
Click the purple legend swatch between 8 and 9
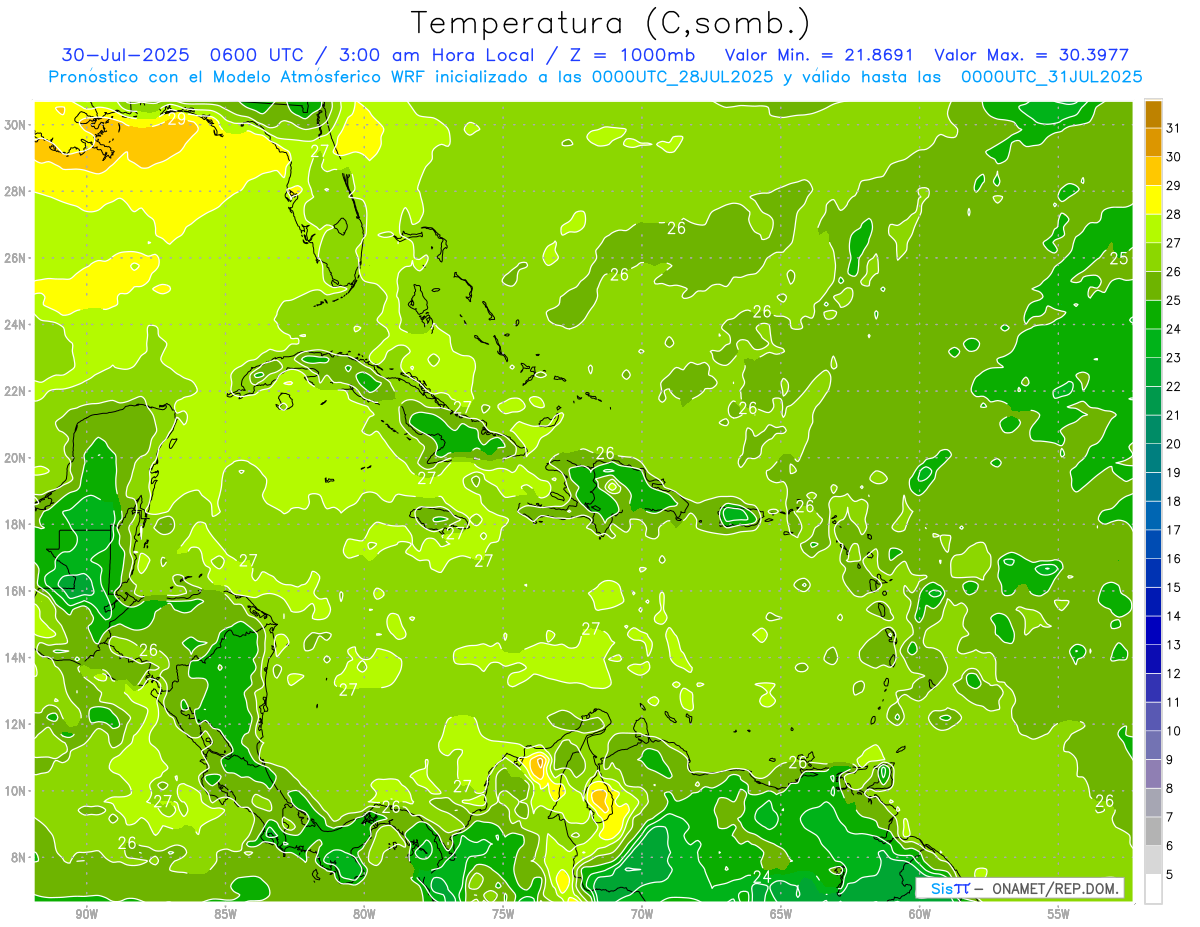pos(1153,774)
